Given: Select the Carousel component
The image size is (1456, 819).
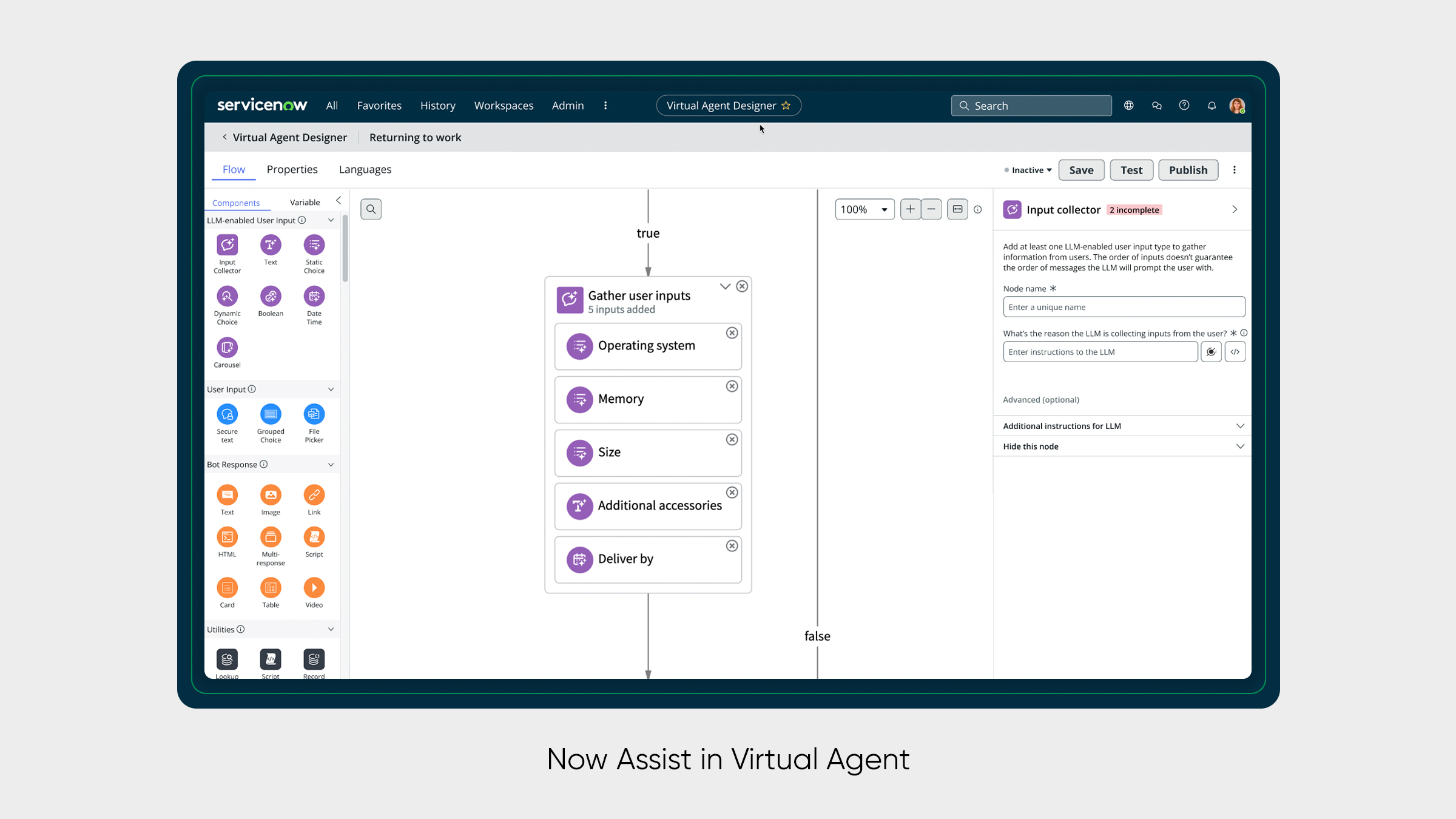Looking at the screenshot, I should pyautogui.click(x=227, y=348).
